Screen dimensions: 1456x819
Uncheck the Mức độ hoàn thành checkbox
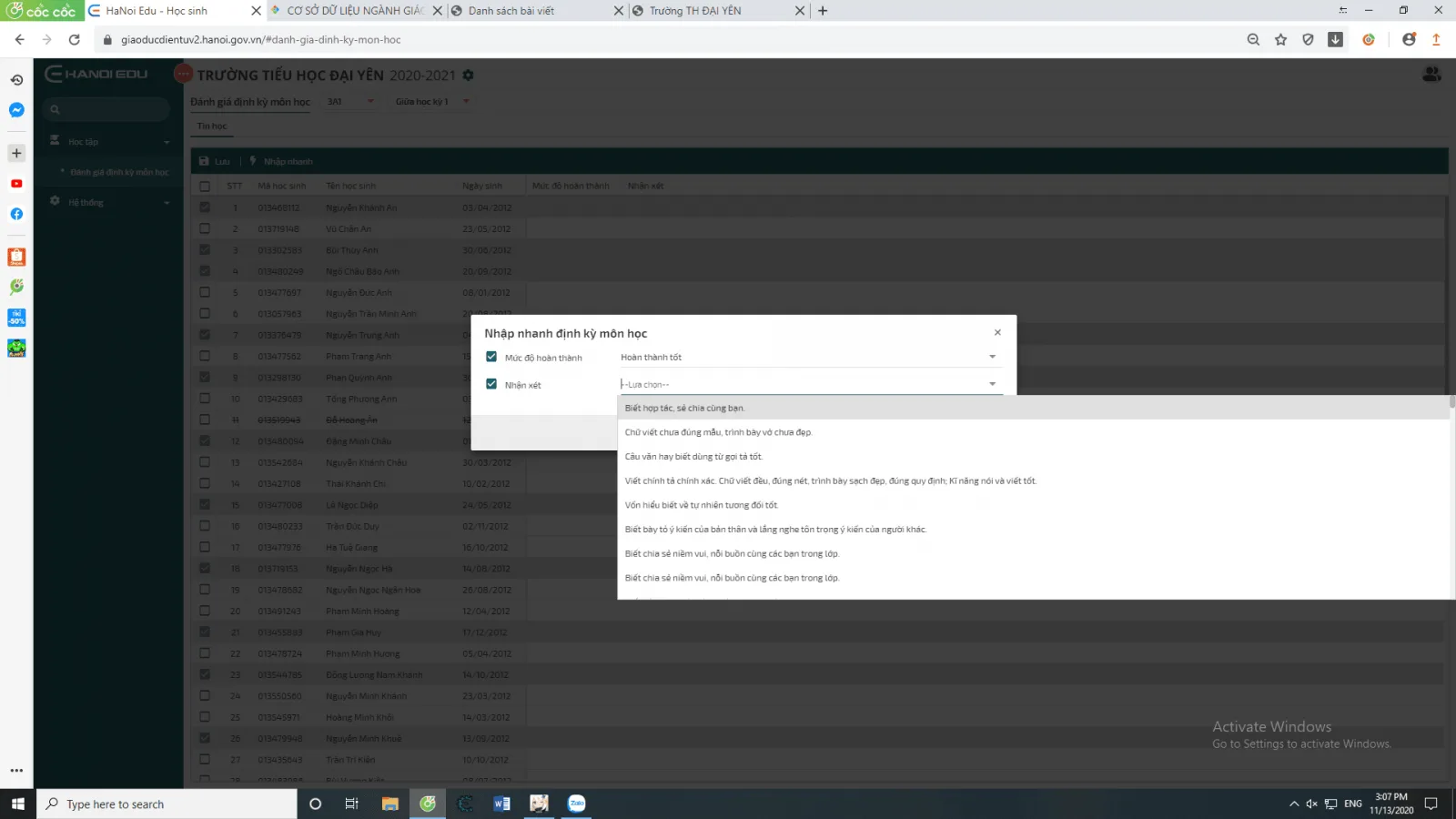pyautogui.click(x=491, y=357)
